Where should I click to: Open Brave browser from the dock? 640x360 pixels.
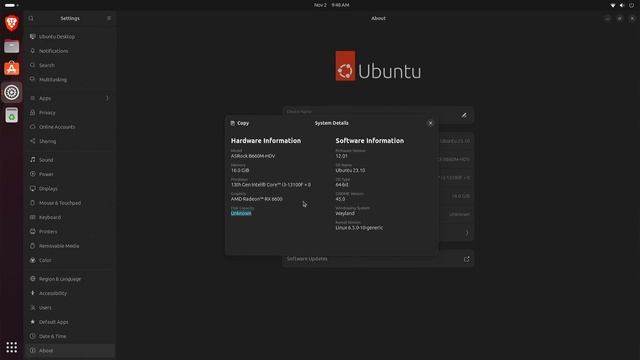[11, 23]
